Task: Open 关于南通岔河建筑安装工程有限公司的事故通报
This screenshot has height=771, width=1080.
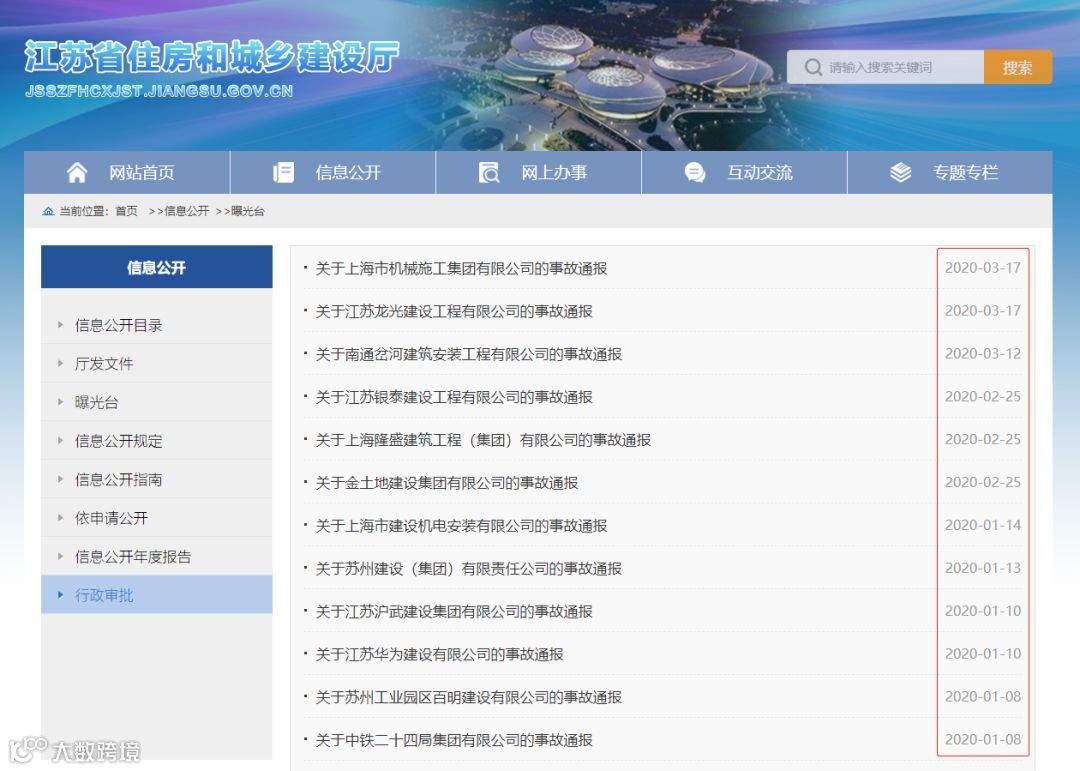Action: 468,354
